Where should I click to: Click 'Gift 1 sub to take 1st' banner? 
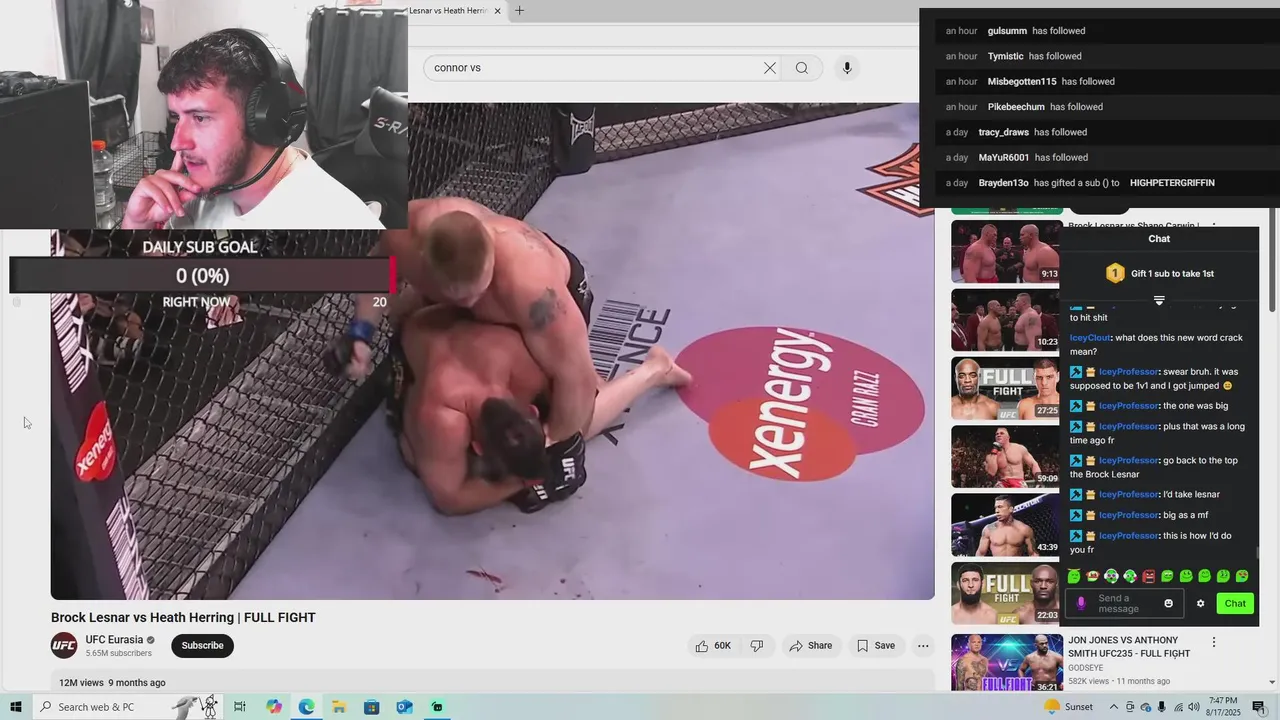[1159, 273]
